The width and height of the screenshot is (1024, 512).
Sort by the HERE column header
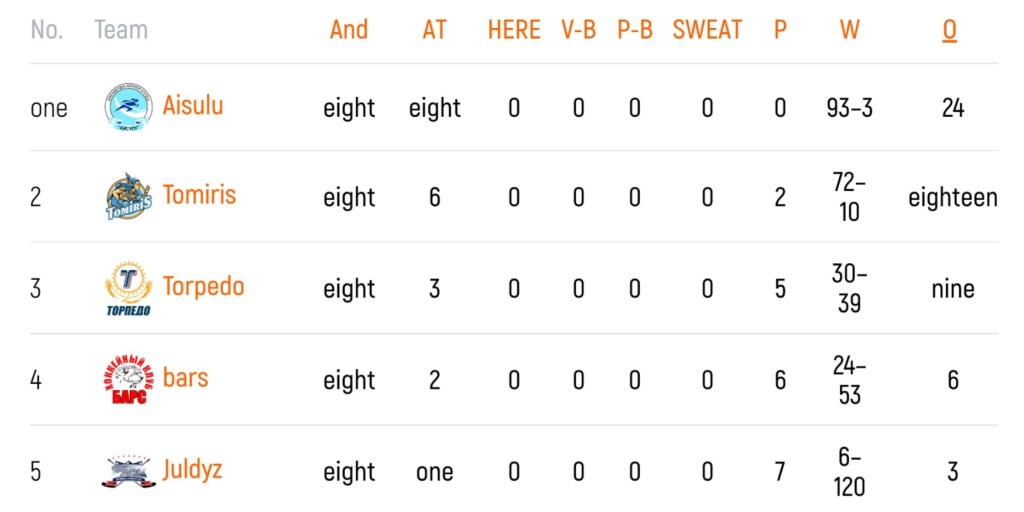tap(514, 29)
